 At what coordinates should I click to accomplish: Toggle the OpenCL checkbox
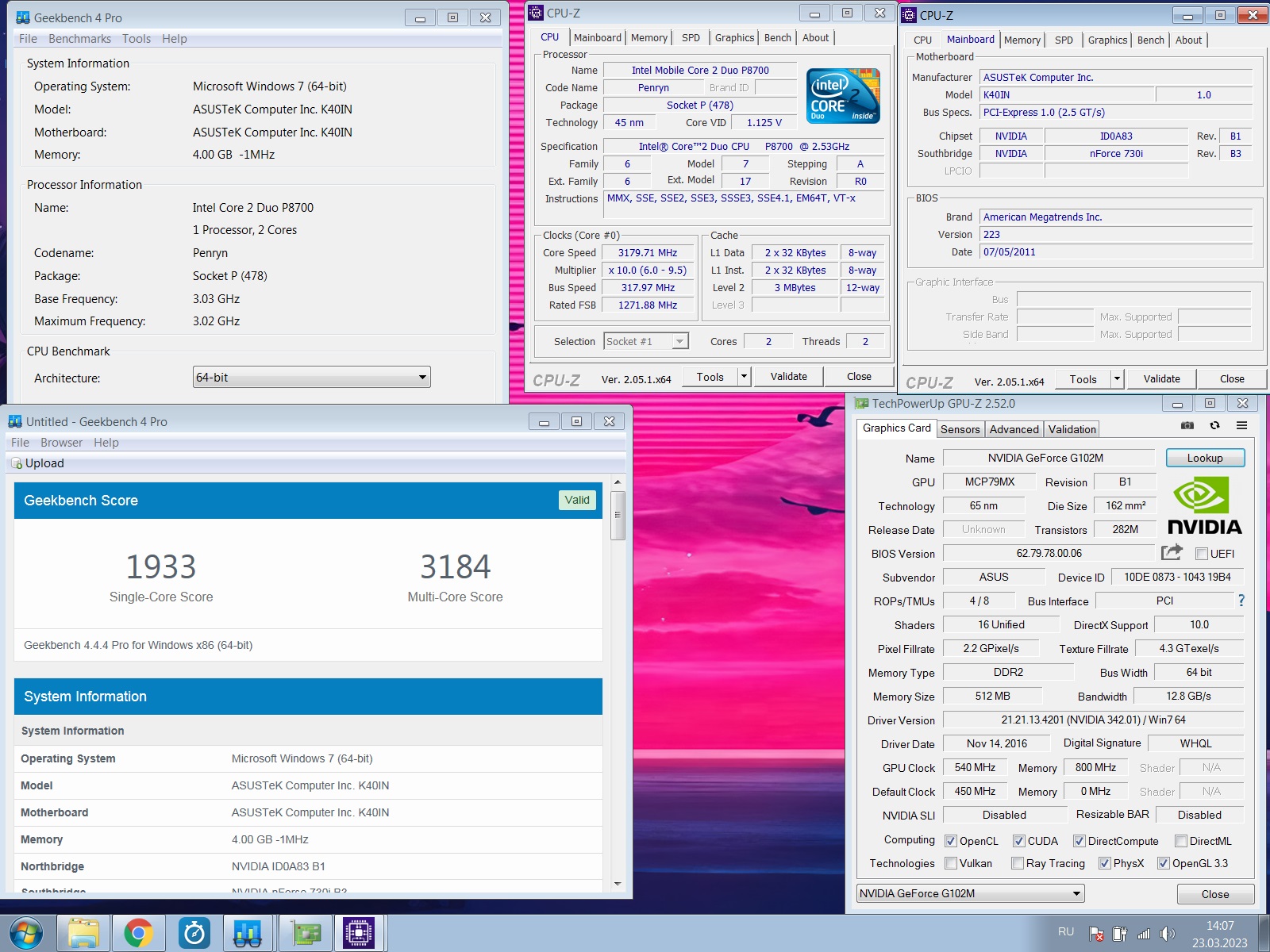point(951,841)
